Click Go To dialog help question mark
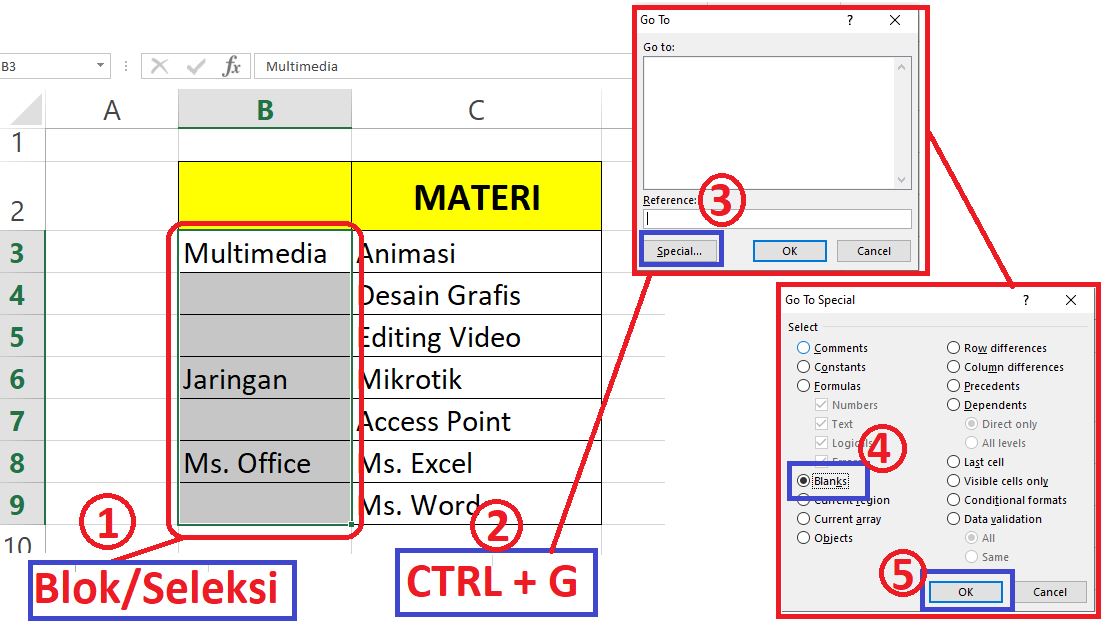 849,20
